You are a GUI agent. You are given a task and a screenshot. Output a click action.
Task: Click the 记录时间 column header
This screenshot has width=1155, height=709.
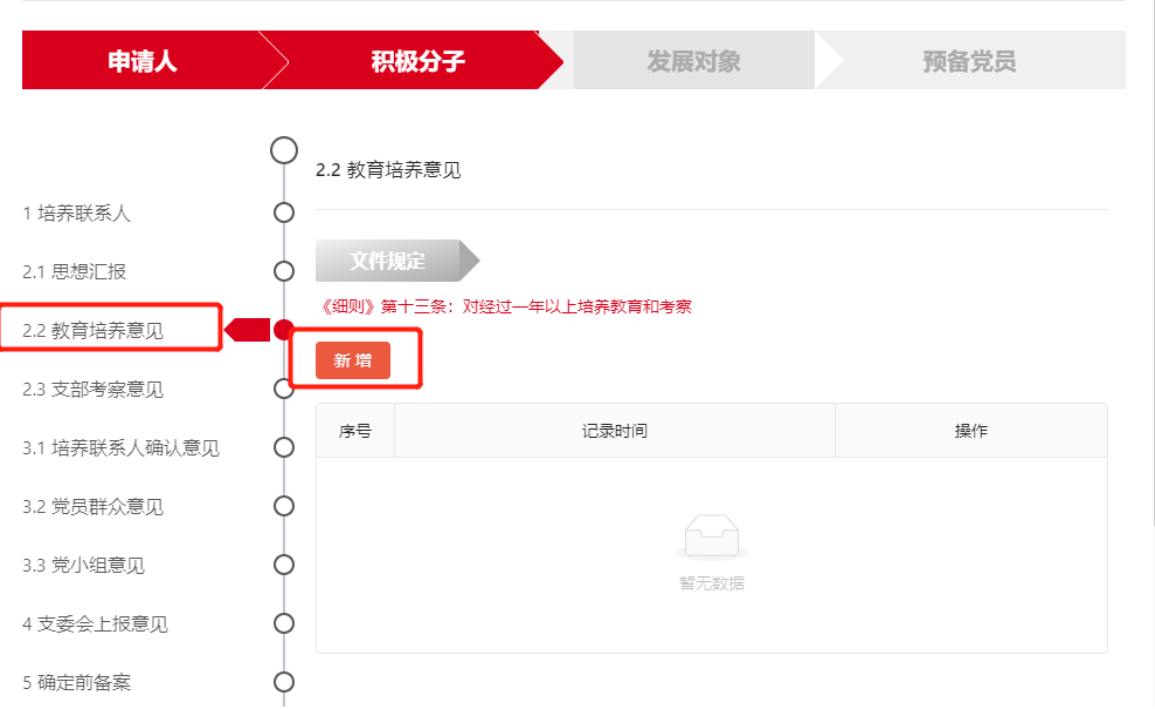point(615,431)
